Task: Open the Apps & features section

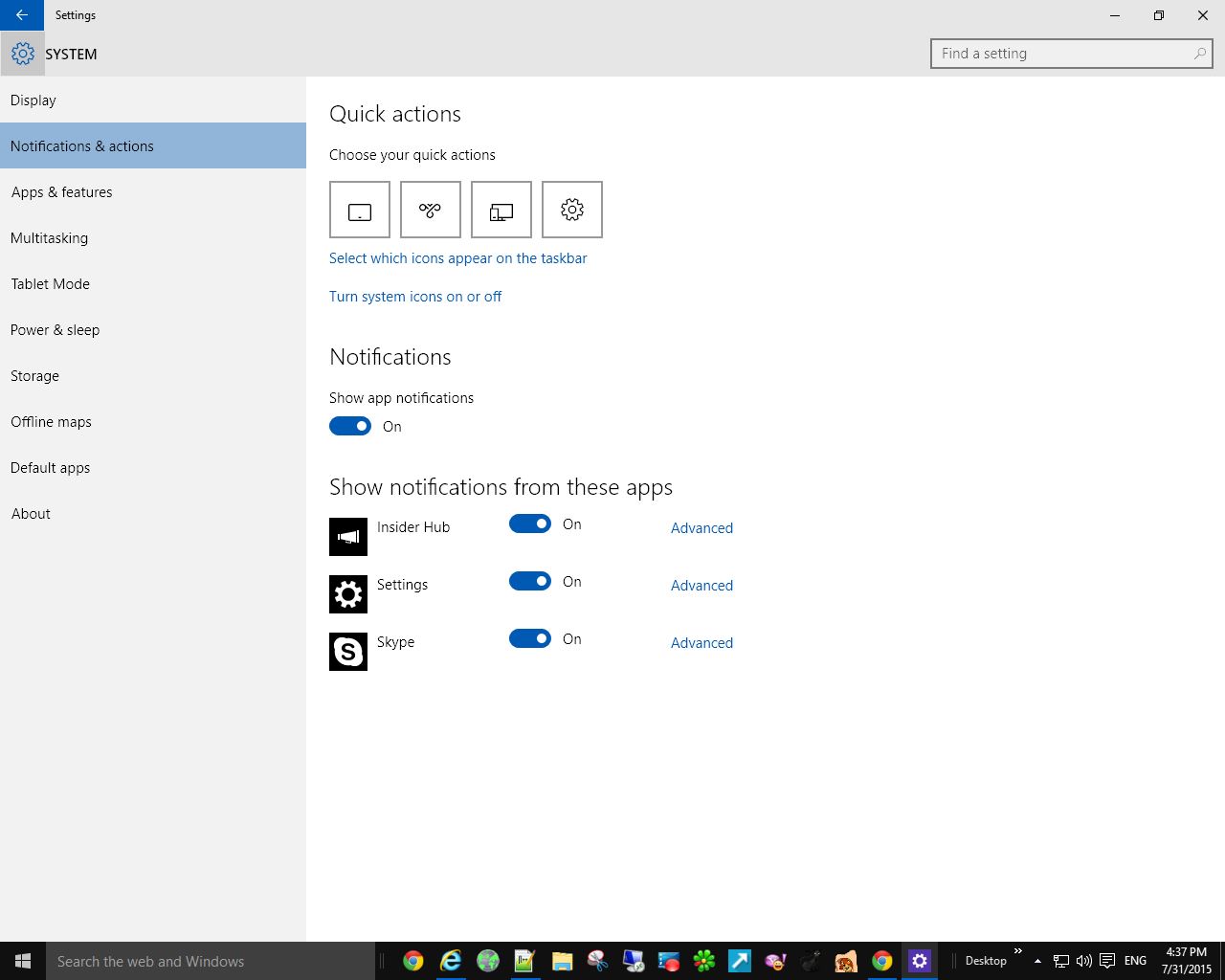Action: [61, 192]
